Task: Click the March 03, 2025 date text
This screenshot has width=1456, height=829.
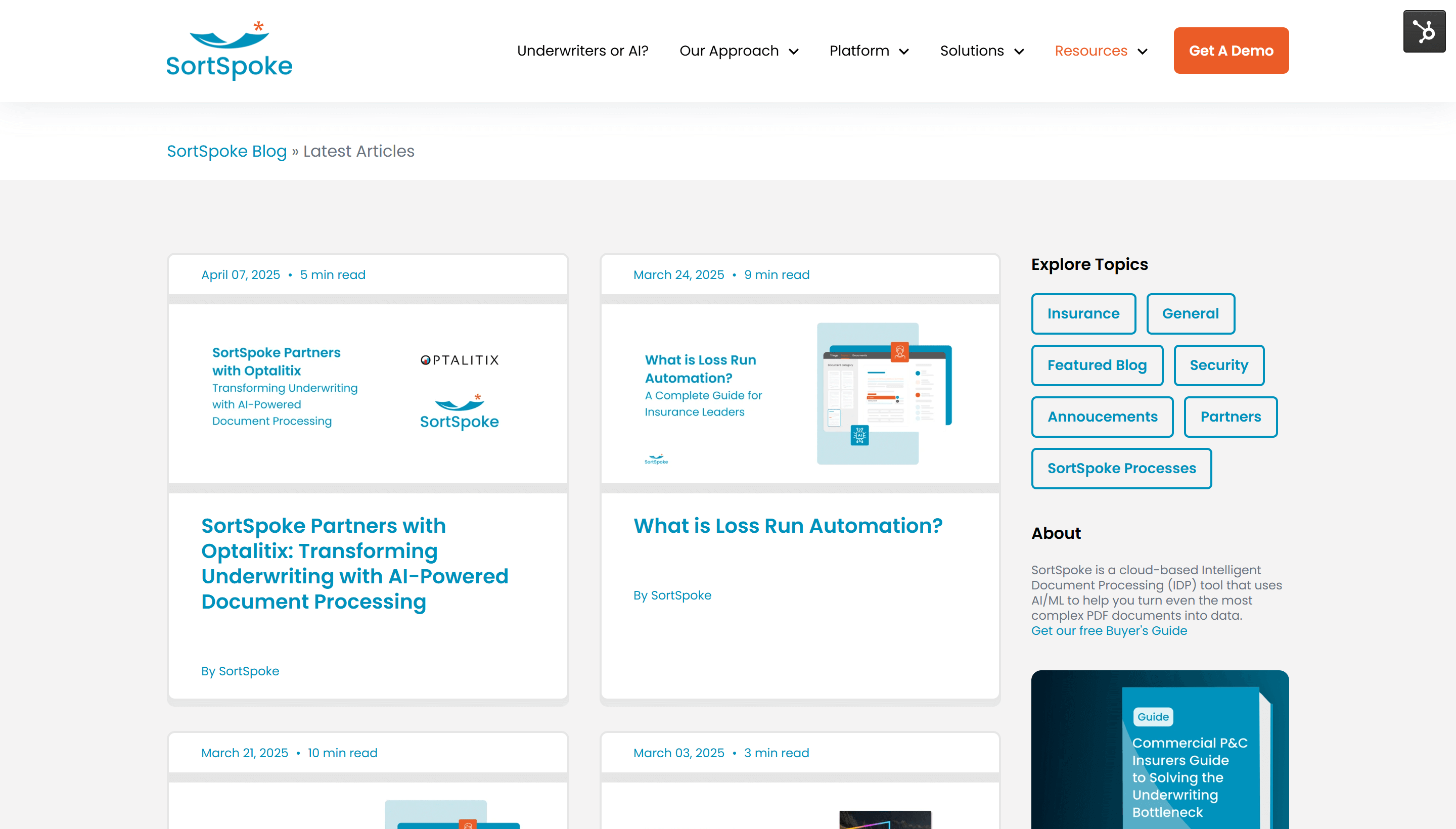Action: [678, 753]
